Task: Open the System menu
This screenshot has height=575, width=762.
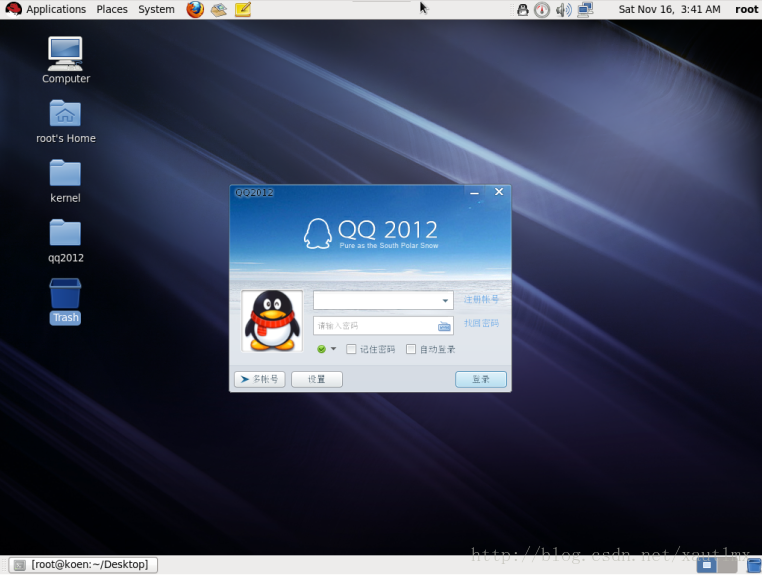Action: click(156, 9)
